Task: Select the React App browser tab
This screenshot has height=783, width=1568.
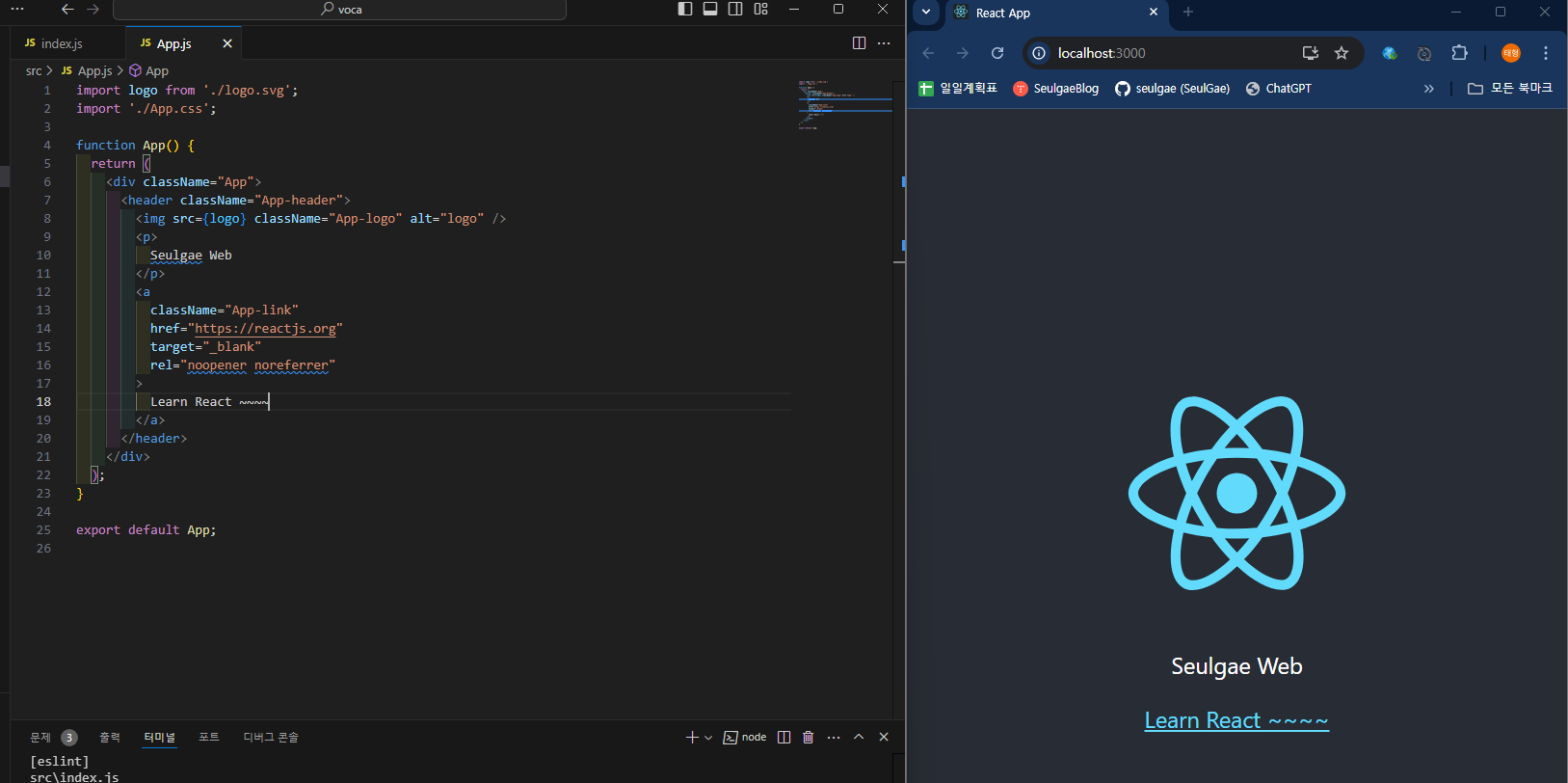Action: [x=1055, y=13]
